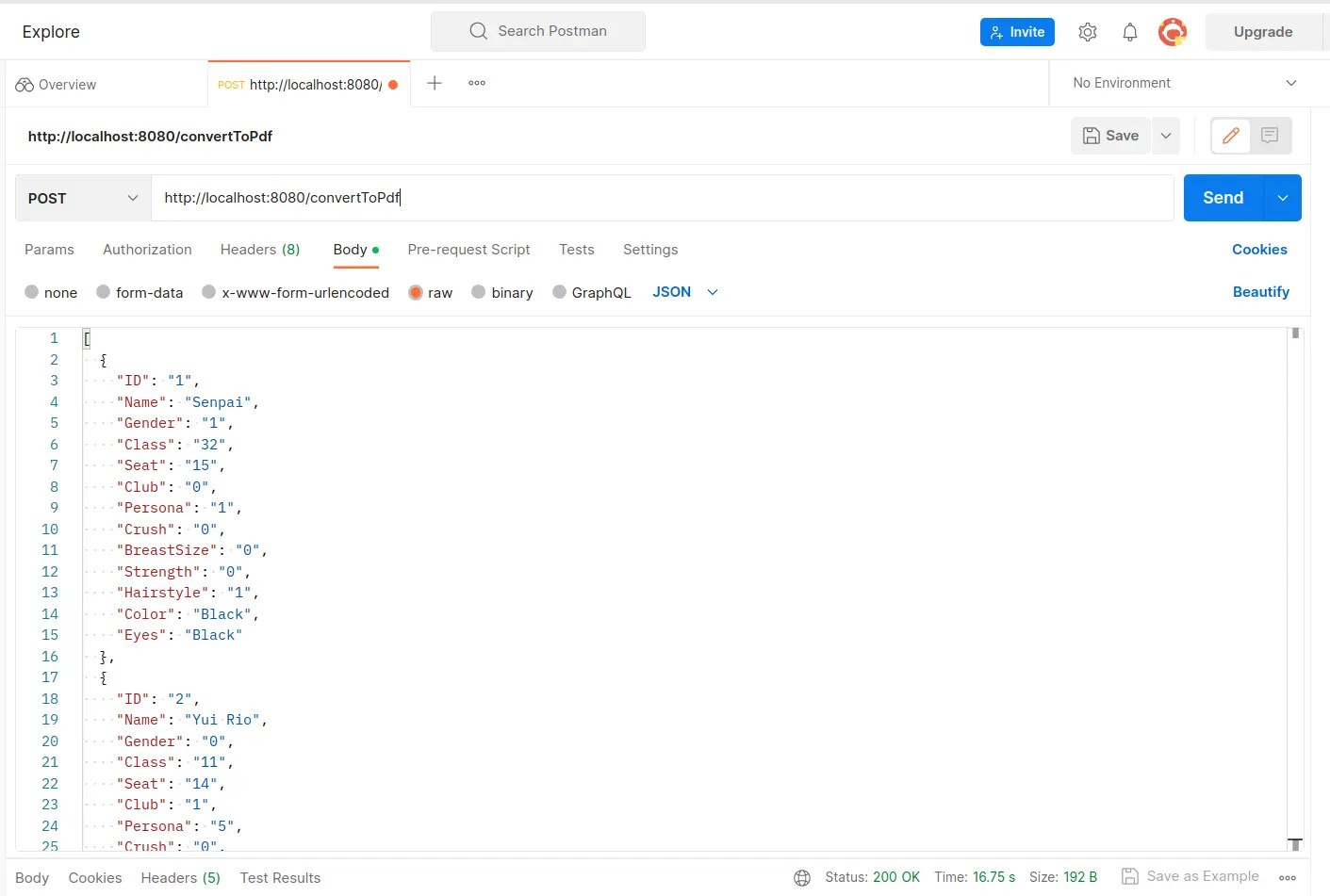Open a new request tab with plus icon

[434, 83]
